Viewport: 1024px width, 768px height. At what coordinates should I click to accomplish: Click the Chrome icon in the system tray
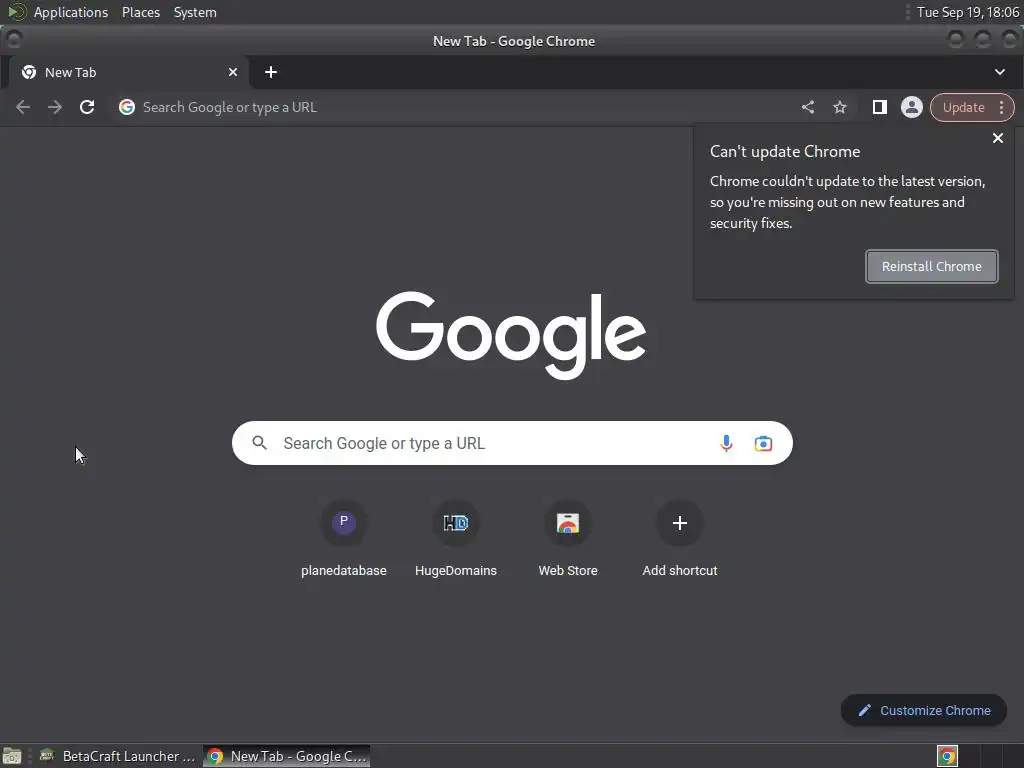[947, 756]
